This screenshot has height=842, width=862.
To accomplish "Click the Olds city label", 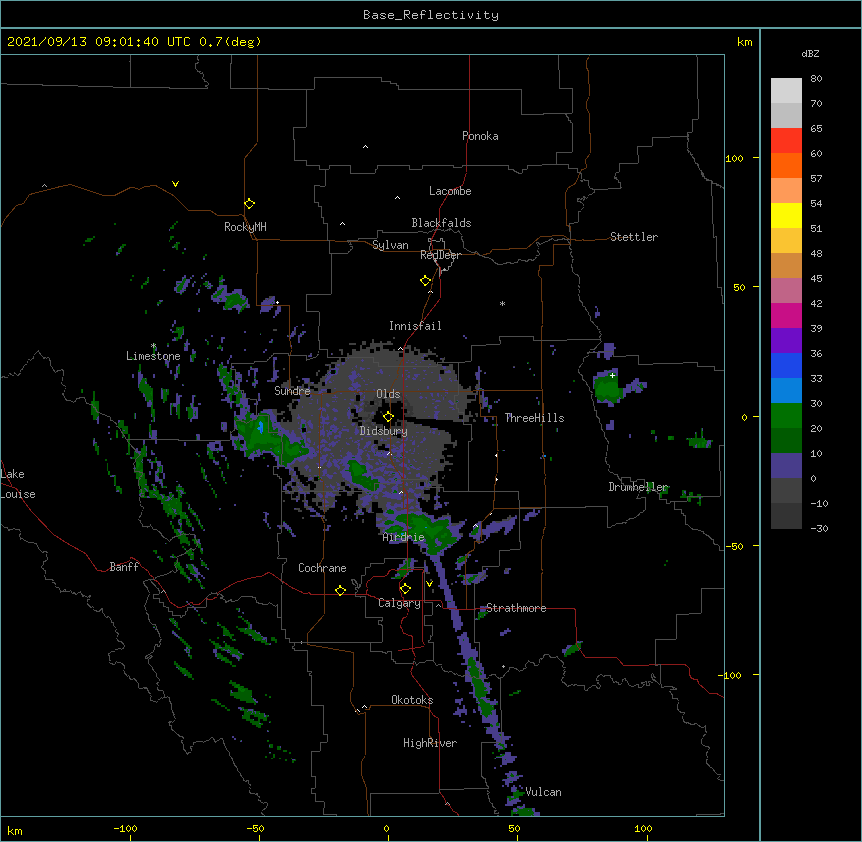I will click(x=388, y=394).
